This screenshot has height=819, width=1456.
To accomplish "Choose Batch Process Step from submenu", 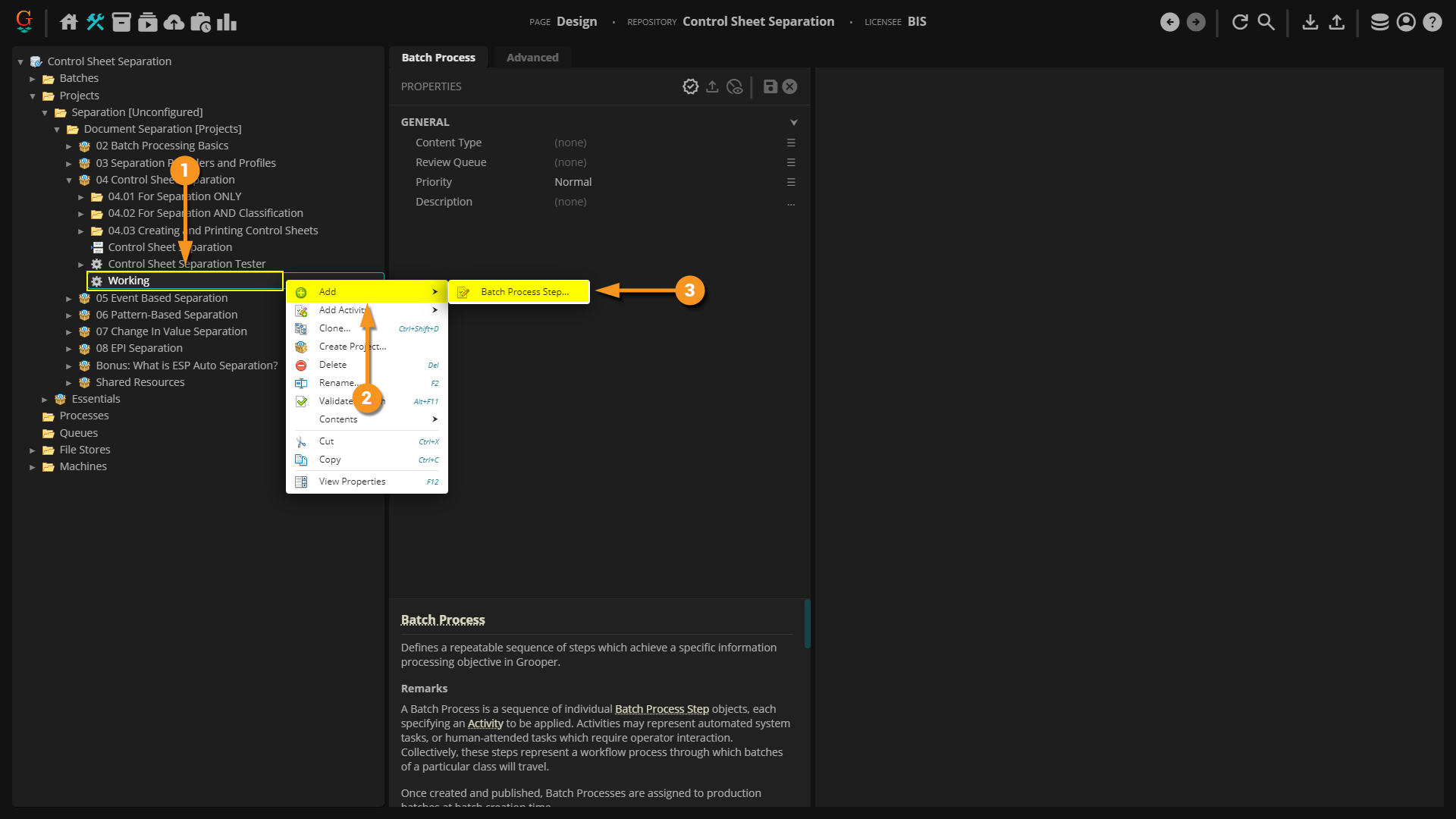I will [x=524, y=292].
